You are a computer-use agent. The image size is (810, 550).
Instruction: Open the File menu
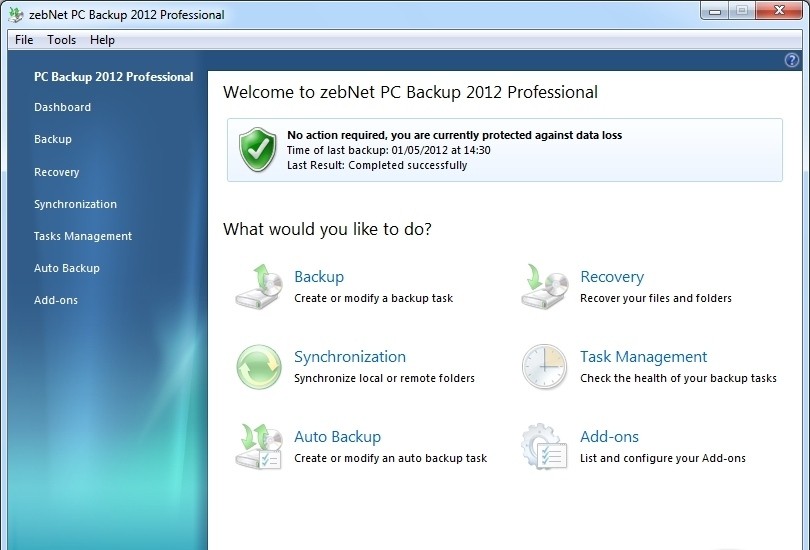point(24,40)
